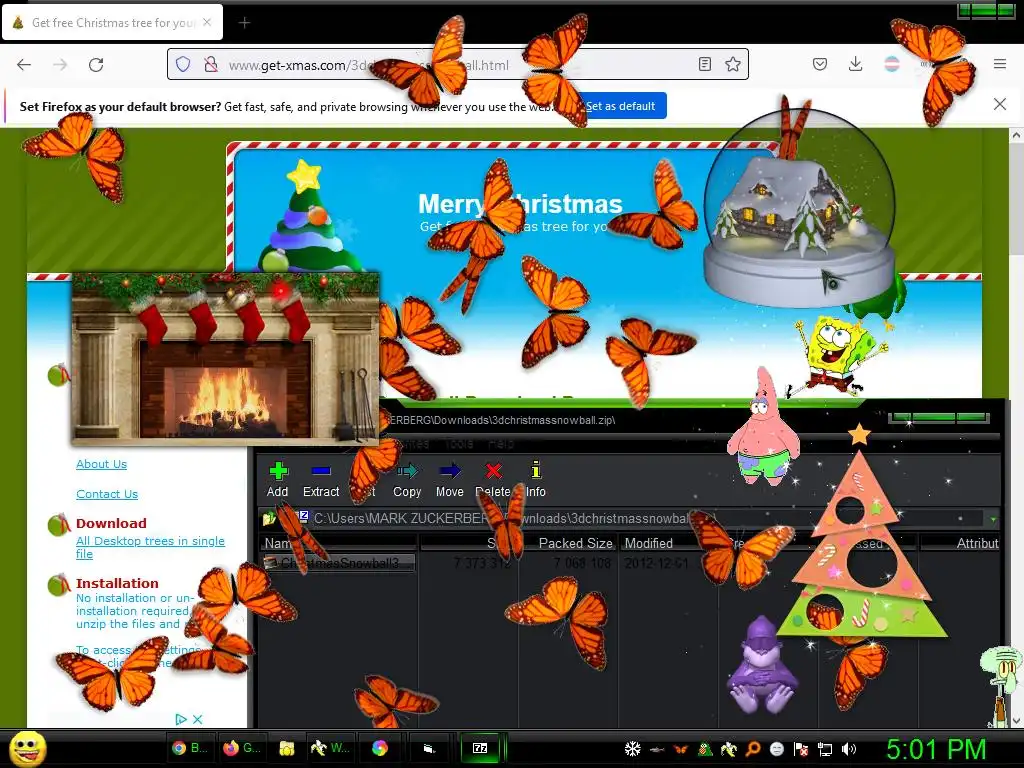Open a new Firefox tab
The image size is (1024, 768).
[x=244, y=23]
